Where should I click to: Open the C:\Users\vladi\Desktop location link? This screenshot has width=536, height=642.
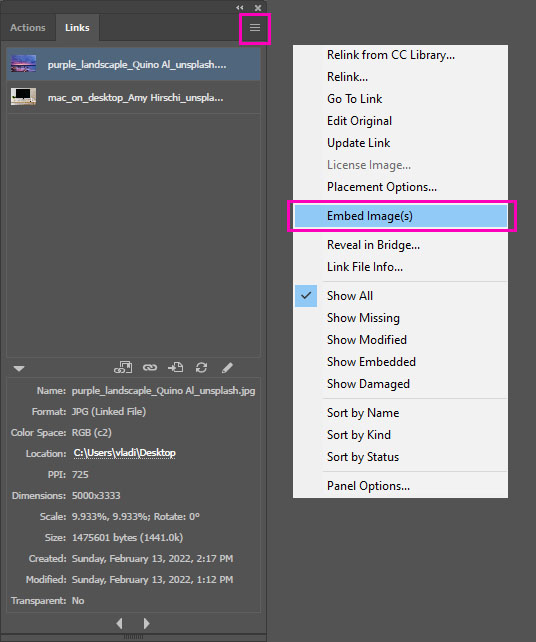[124, 453]
